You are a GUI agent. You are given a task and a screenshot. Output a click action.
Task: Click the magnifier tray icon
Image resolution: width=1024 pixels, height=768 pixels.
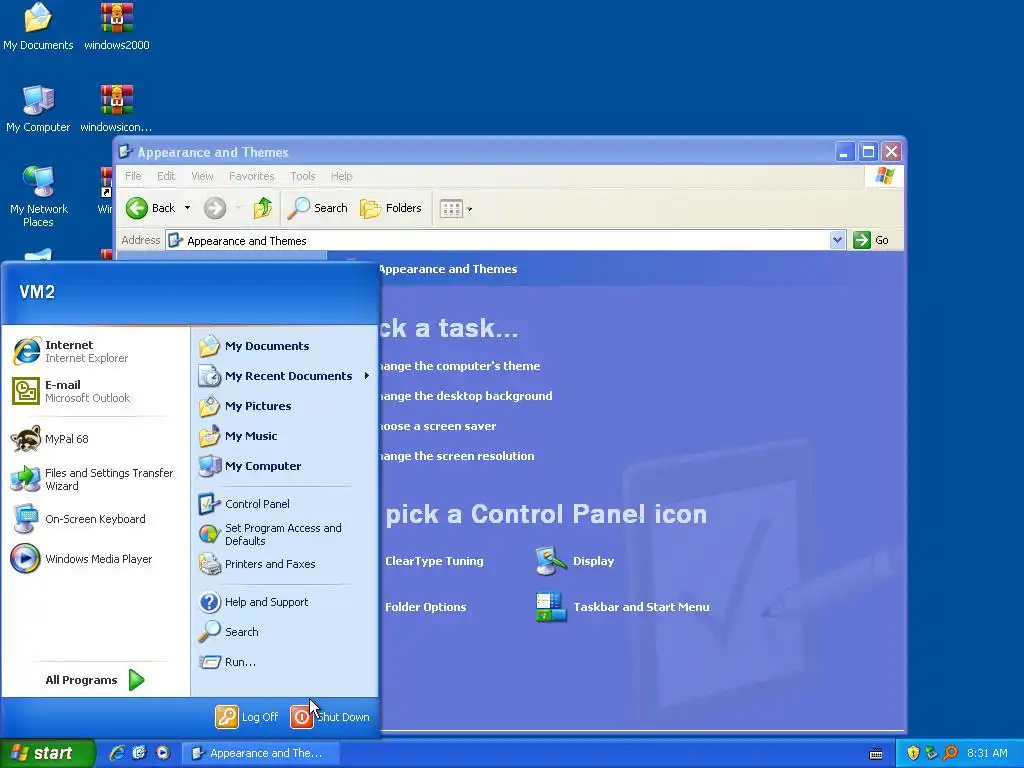pyautogui.click(x=951, y=754)
